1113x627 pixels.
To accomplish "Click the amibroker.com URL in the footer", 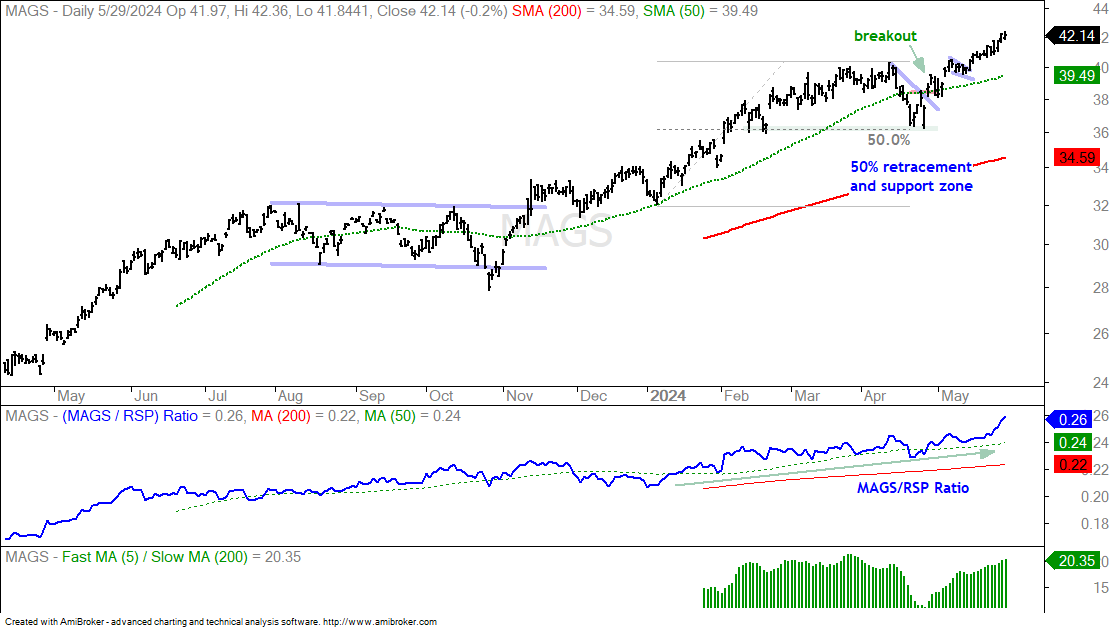I will [x=380, y=621].
